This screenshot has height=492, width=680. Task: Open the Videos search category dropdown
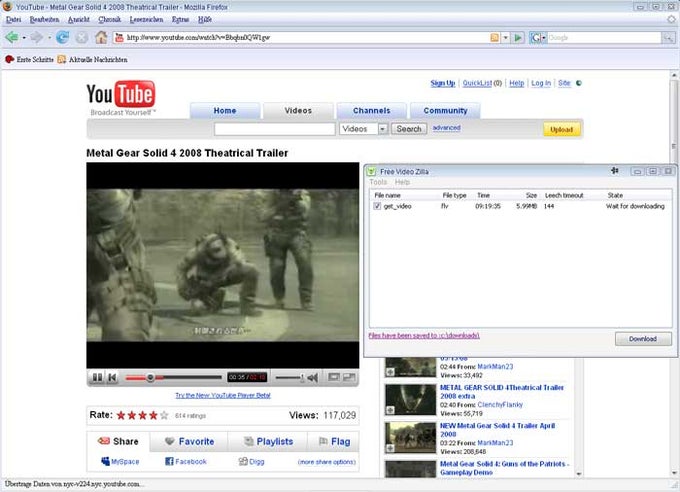[382, 129]
